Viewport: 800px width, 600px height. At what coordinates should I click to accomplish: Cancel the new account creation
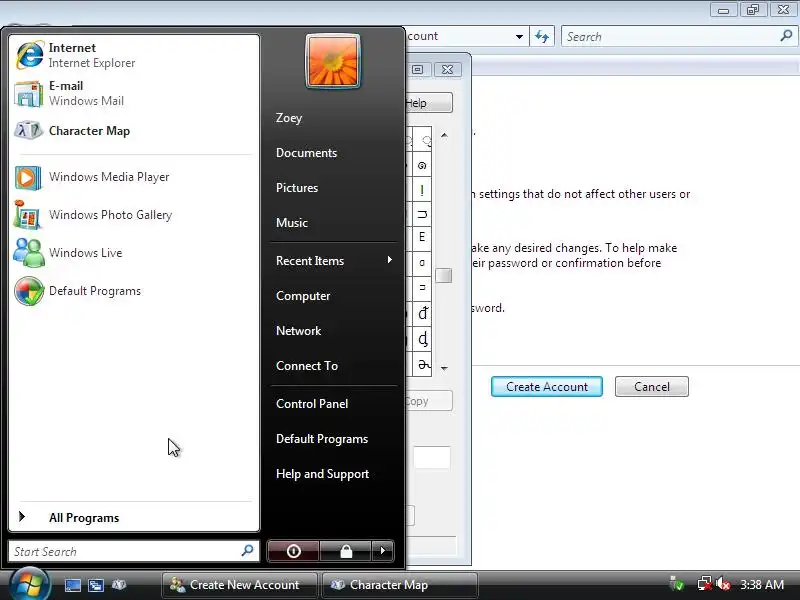652,387
